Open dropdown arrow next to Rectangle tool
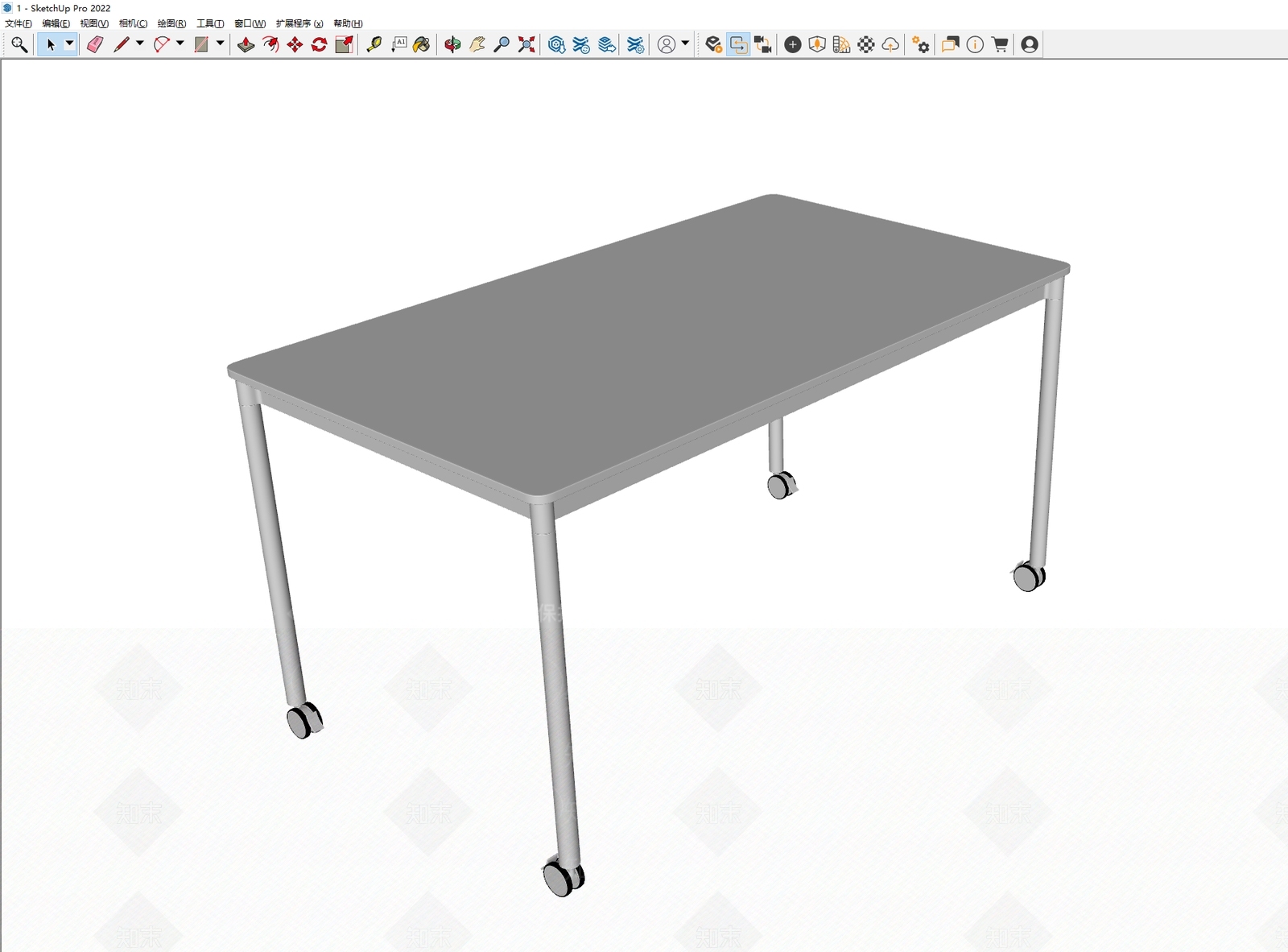 click(x=220, y=43)
